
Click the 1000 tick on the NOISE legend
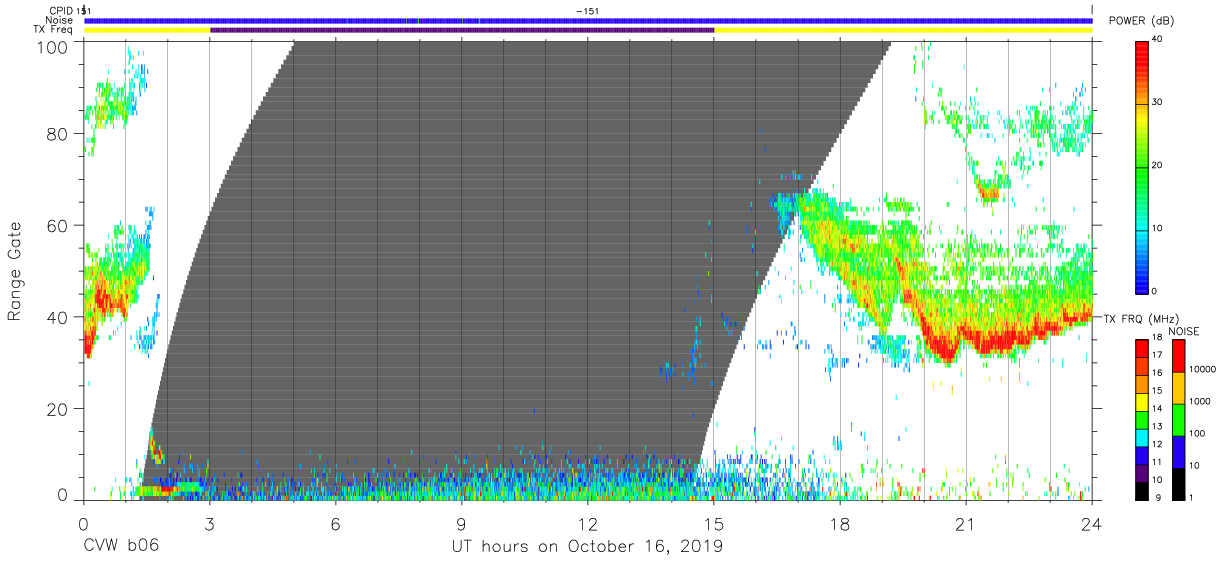tap(1199, 400)
